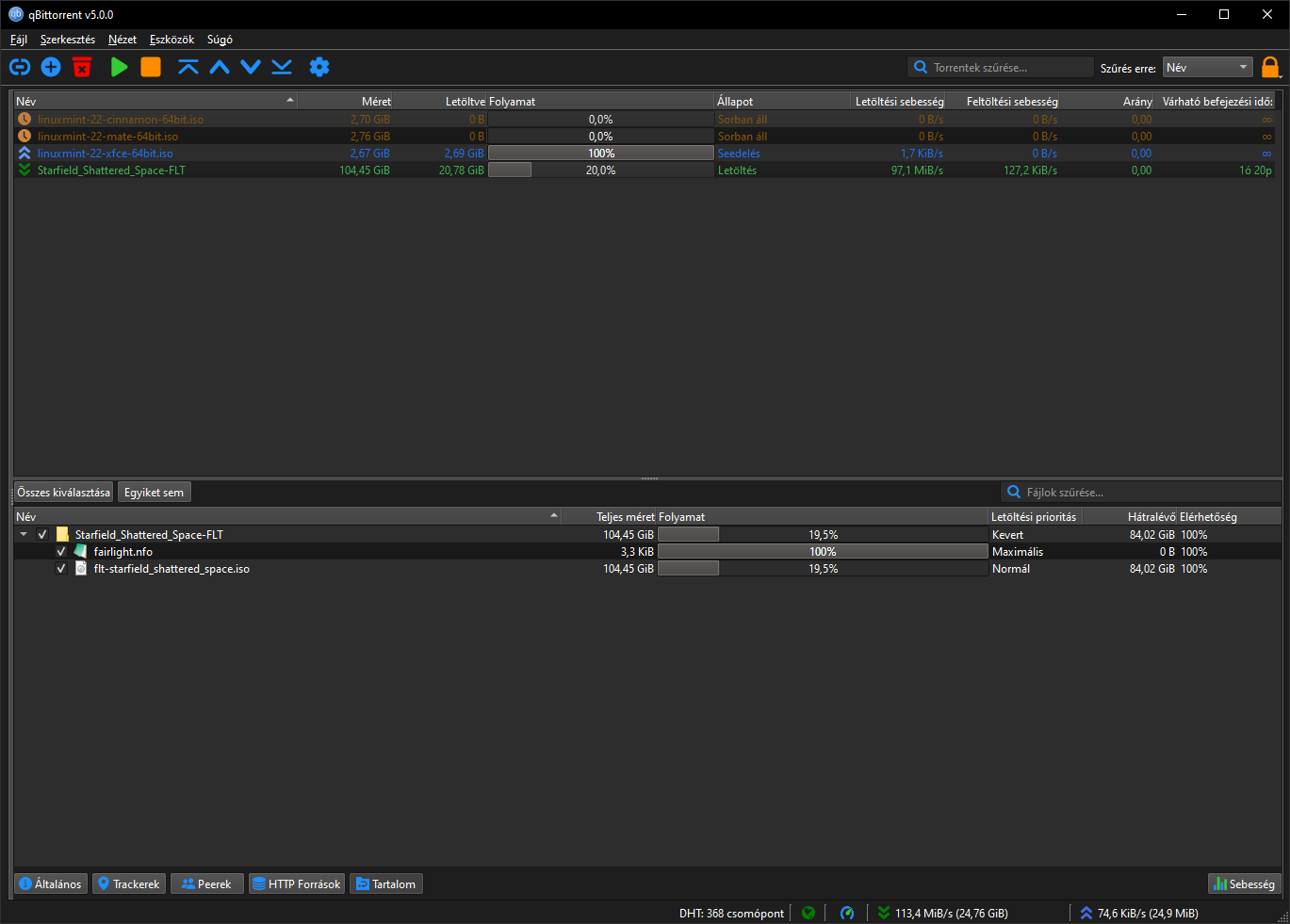Open preferences with the gear icon
Image resolution: width=1290 pixels, height=924 pixels.
tap(319, 67)
